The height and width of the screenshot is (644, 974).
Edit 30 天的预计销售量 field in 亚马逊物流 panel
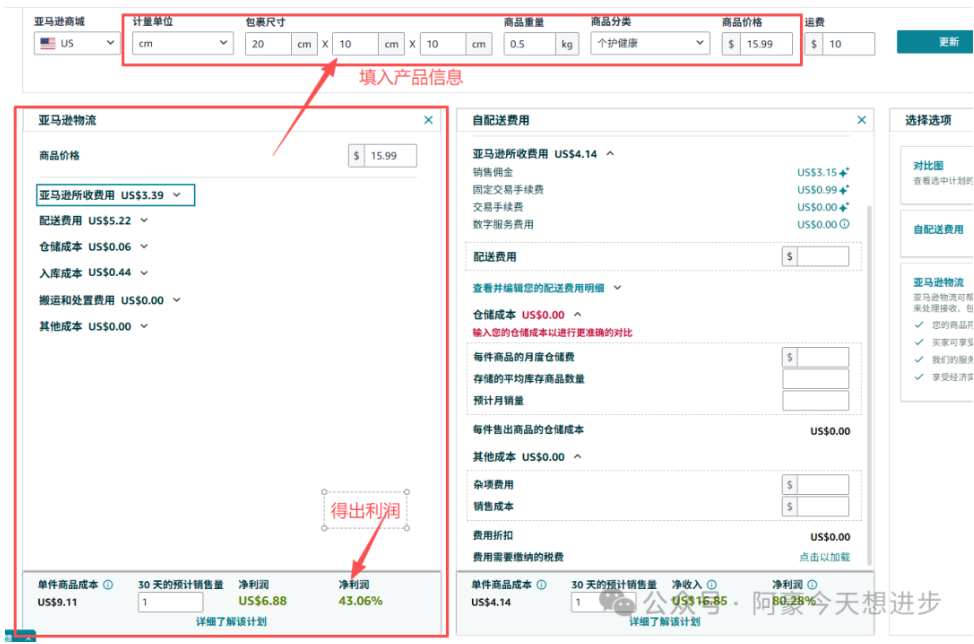[170, 602]
